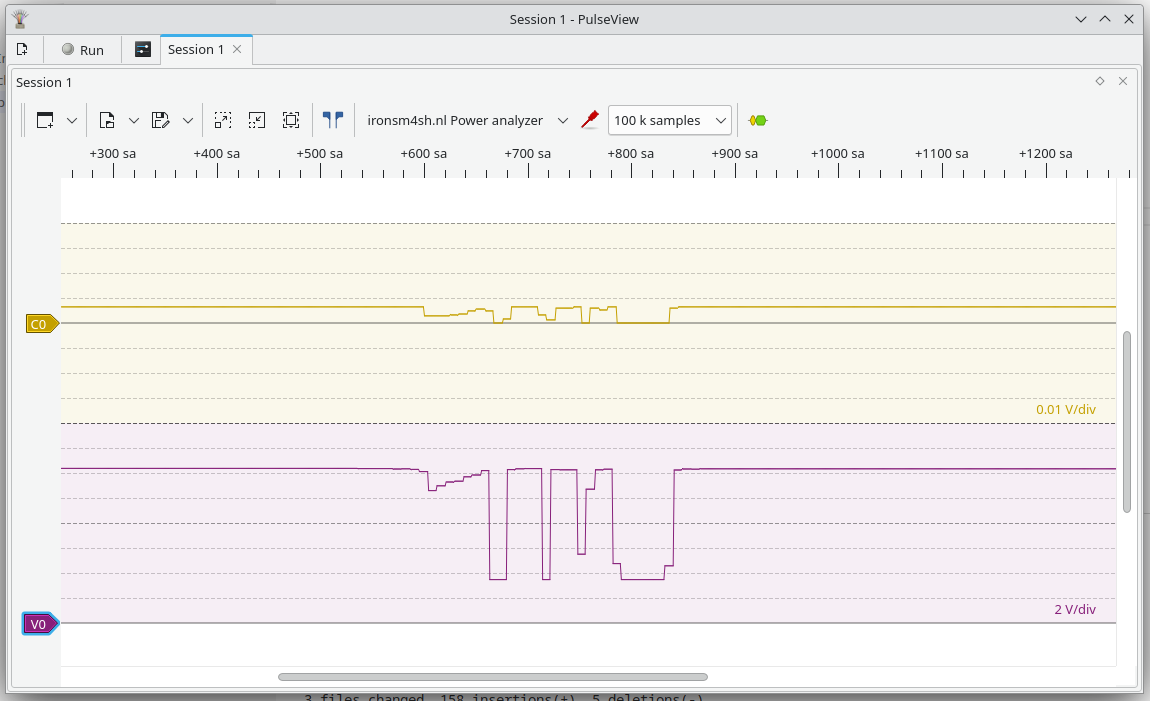This screenshot has height=701, width=1150.
Task: Open the 100 k samples dropdown
Action: [670, 120]
